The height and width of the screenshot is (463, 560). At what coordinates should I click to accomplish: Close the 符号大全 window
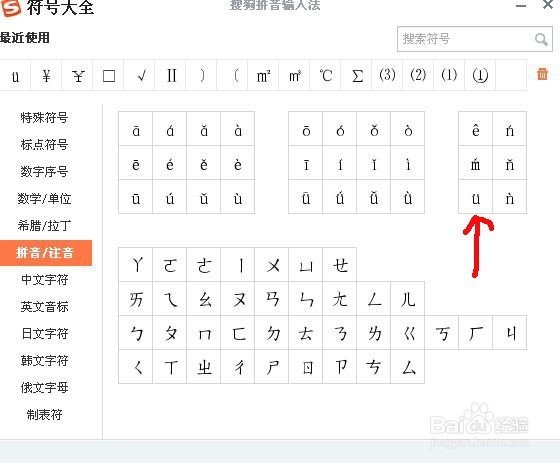pos(548,5)
